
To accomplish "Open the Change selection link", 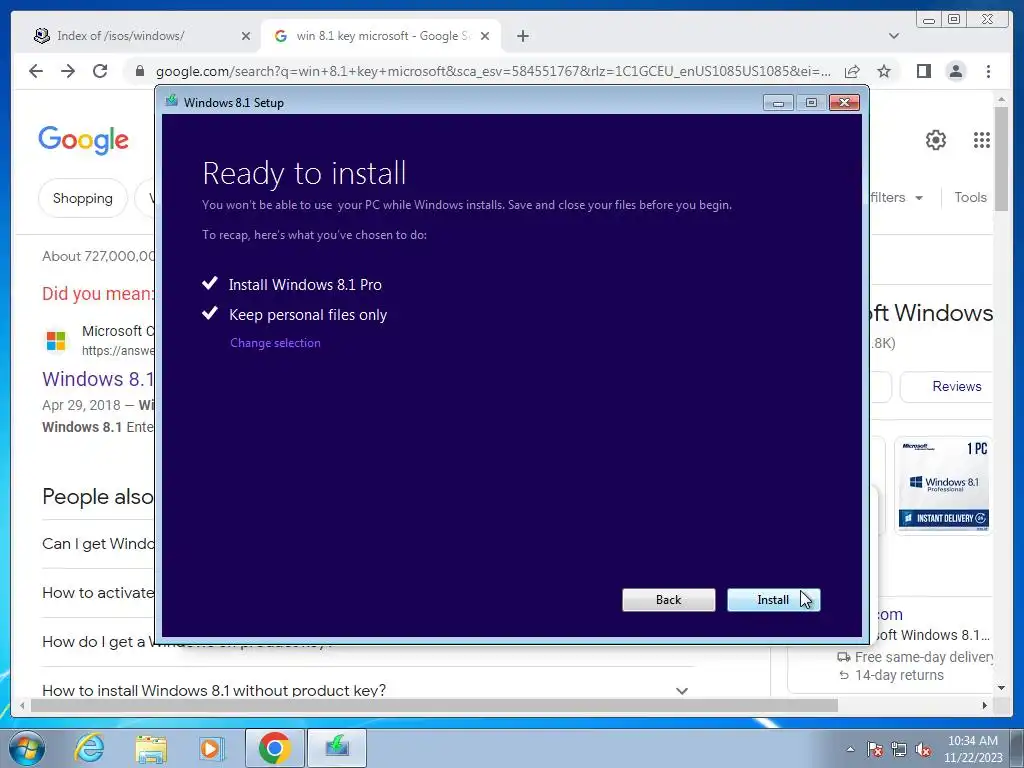I will (275, 343).
